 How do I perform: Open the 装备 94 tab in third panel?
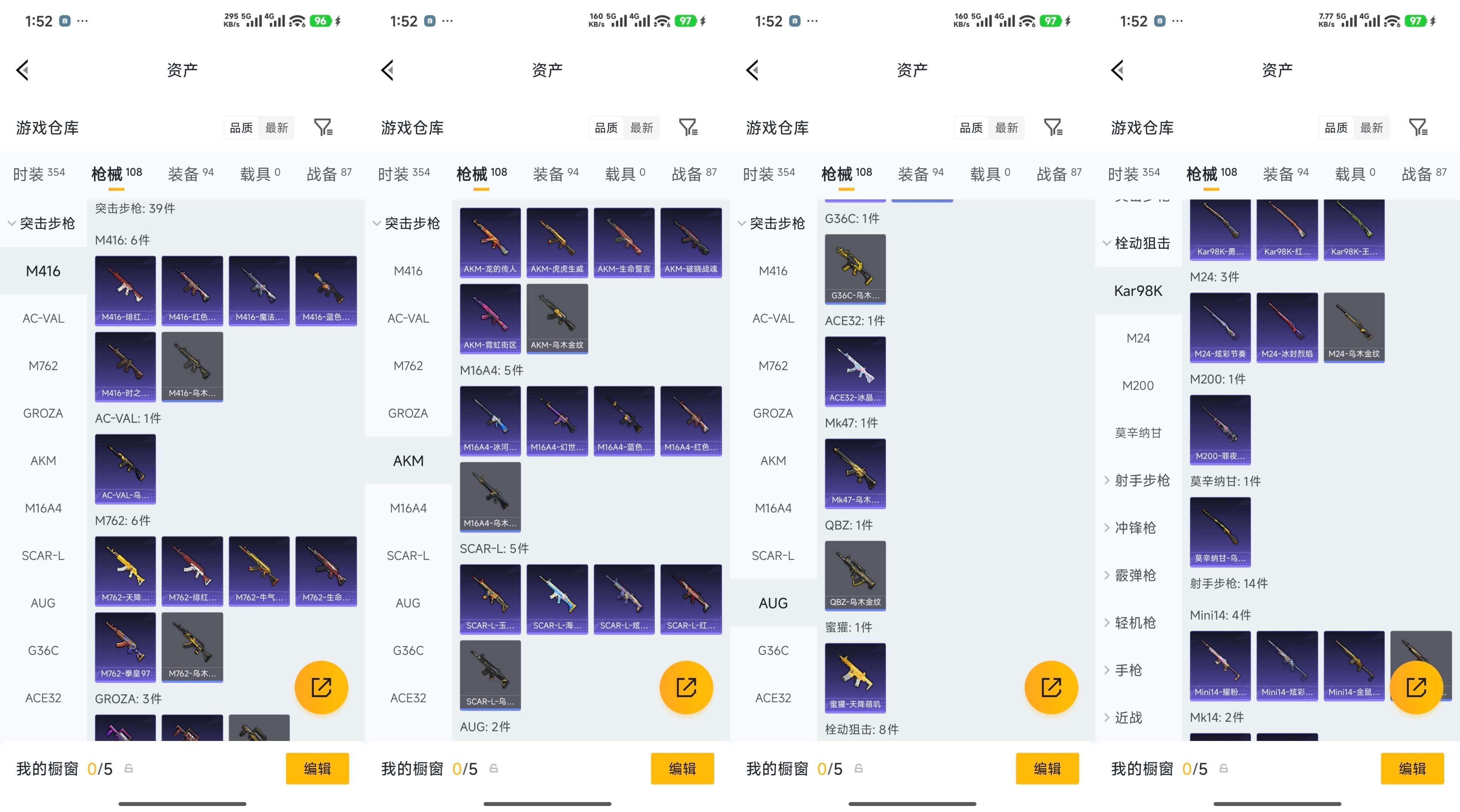(921, 173)
